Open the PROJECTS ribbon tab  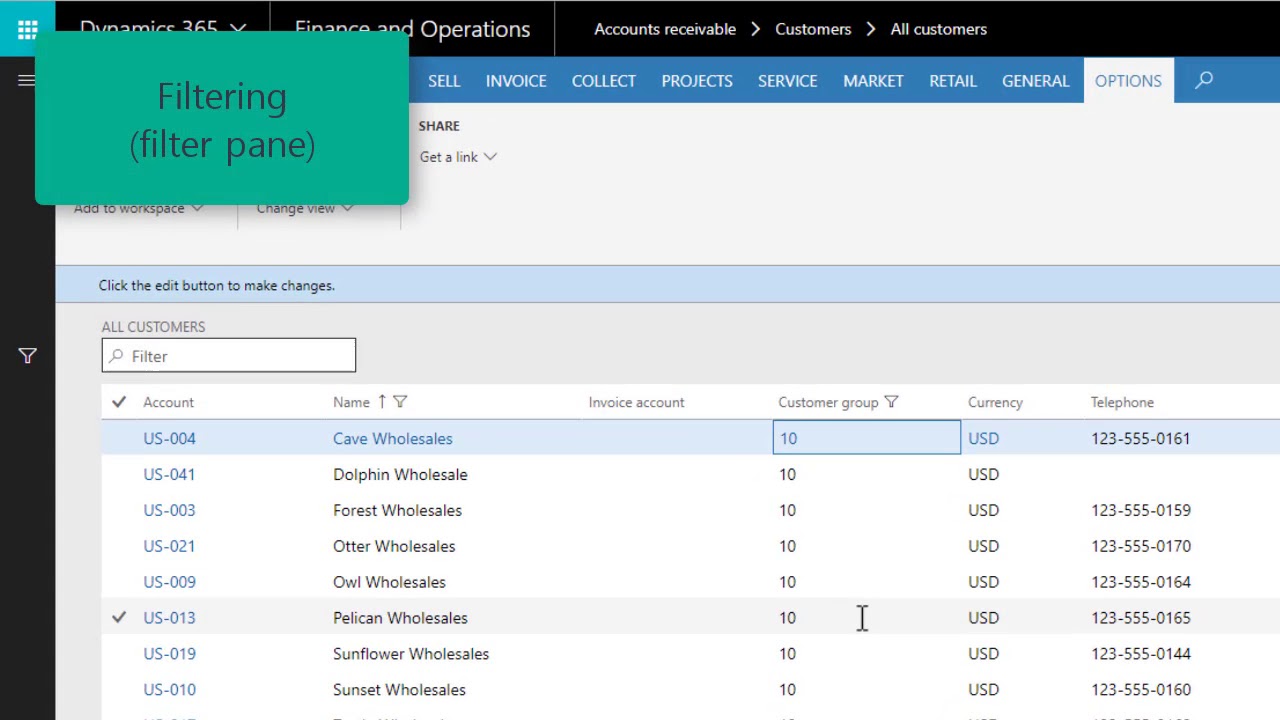697,81
